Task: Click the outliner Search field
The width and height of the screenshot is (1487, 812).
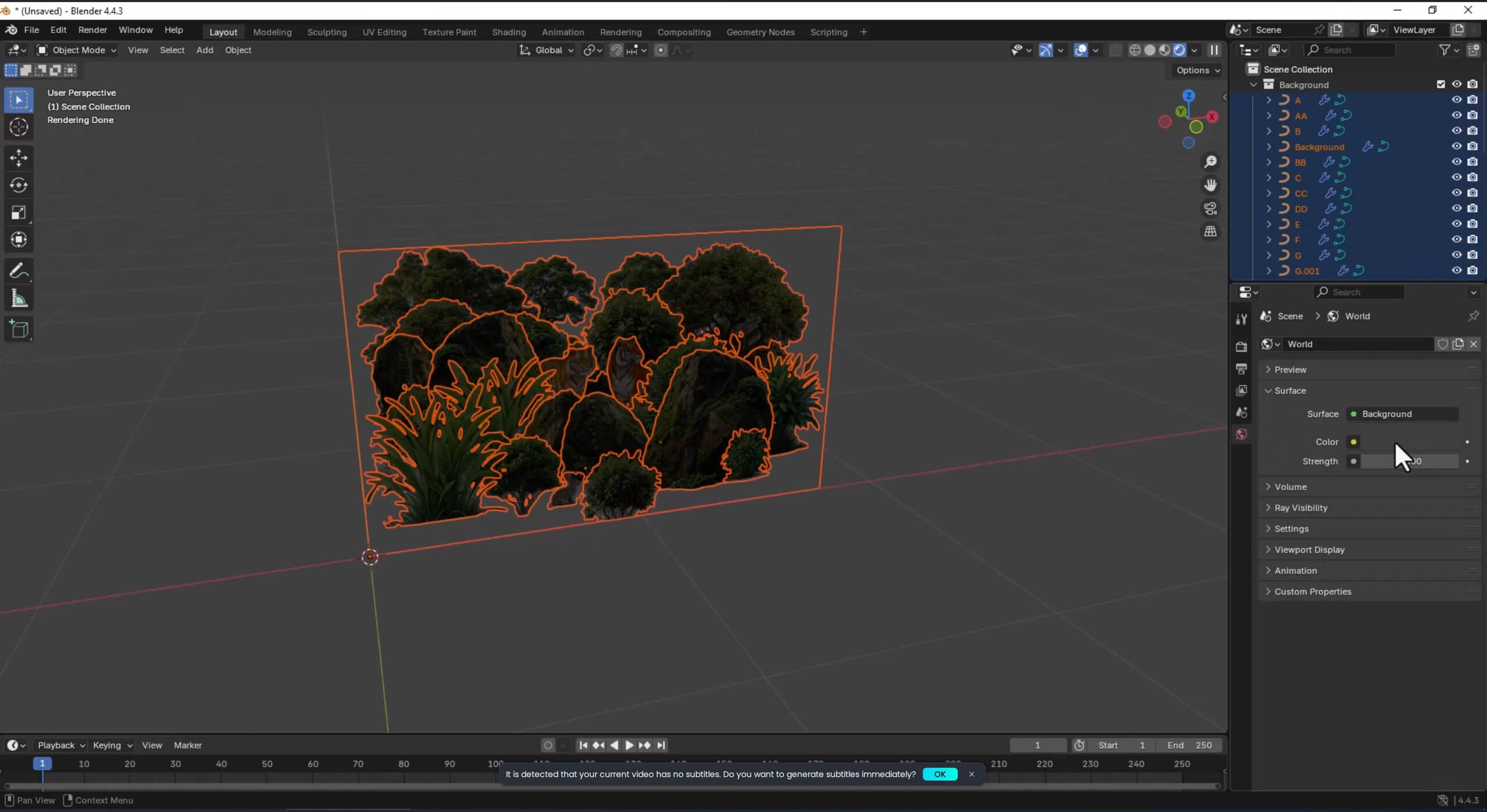Action: pyautogui.click(x=1350, y=50)
